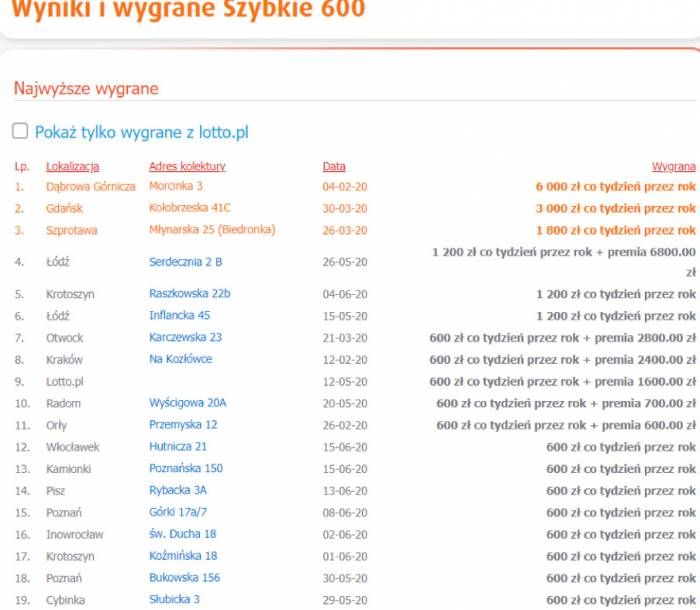Select the Lotto.pl location cell
The image size is (700, 610).
[x=65, y=382]
